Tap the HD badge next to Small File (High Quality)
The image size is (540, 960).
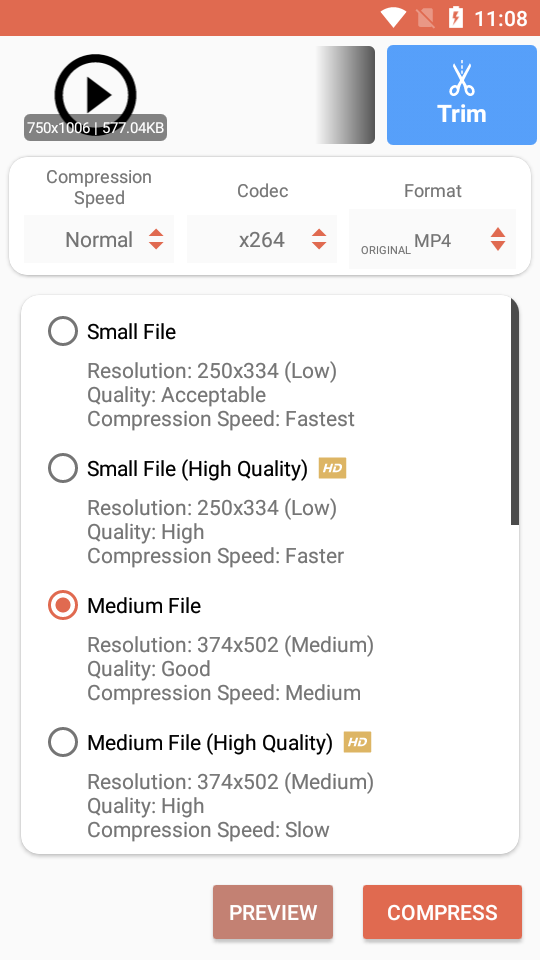pyautogui.click(x=332, y=469)
